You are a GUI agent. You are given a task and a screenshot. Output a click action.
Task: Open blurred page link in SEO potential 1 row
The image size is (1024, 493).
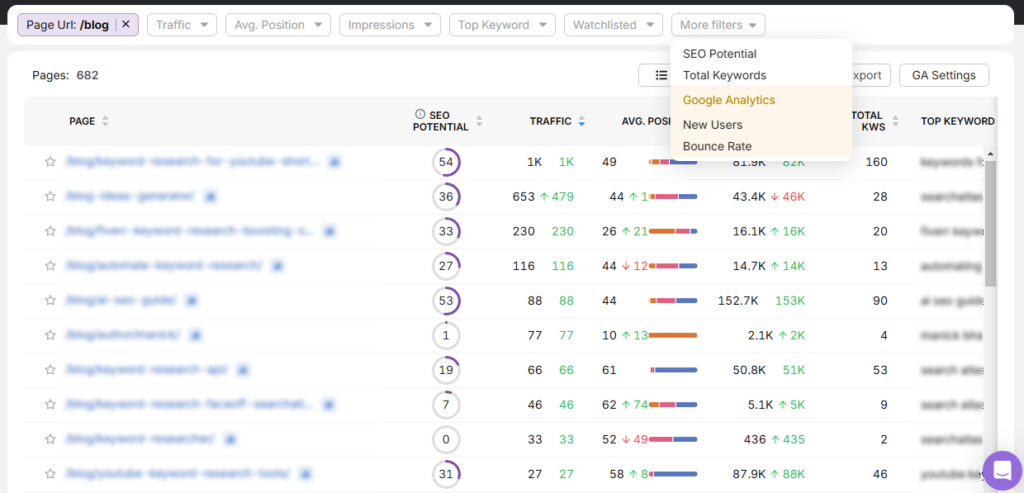tap(122, 335)
